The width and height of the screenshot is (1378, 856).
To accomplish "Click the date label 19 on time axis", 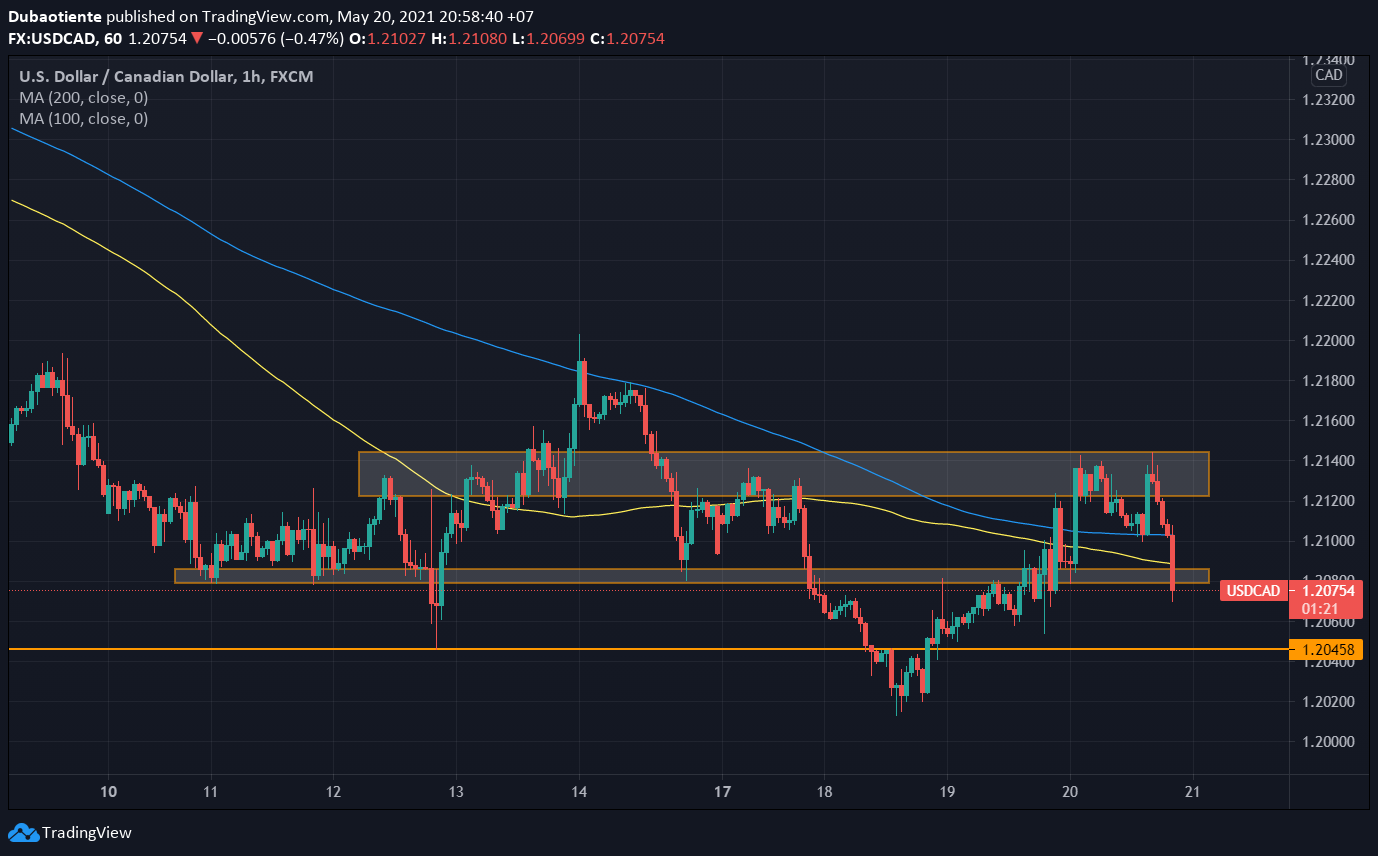I will [947, 791].
